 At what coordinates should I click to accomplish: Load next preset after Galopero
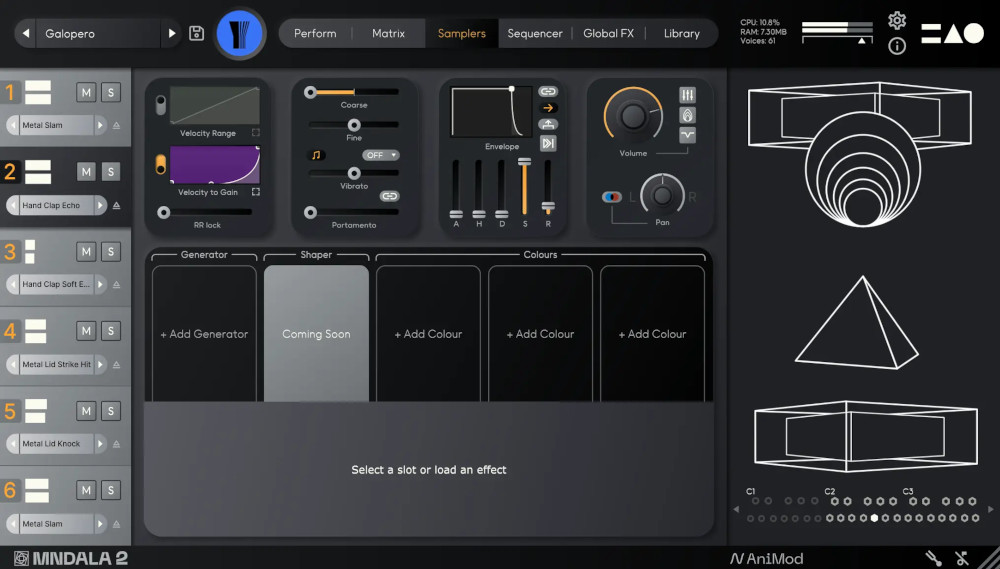click(172, 33)
